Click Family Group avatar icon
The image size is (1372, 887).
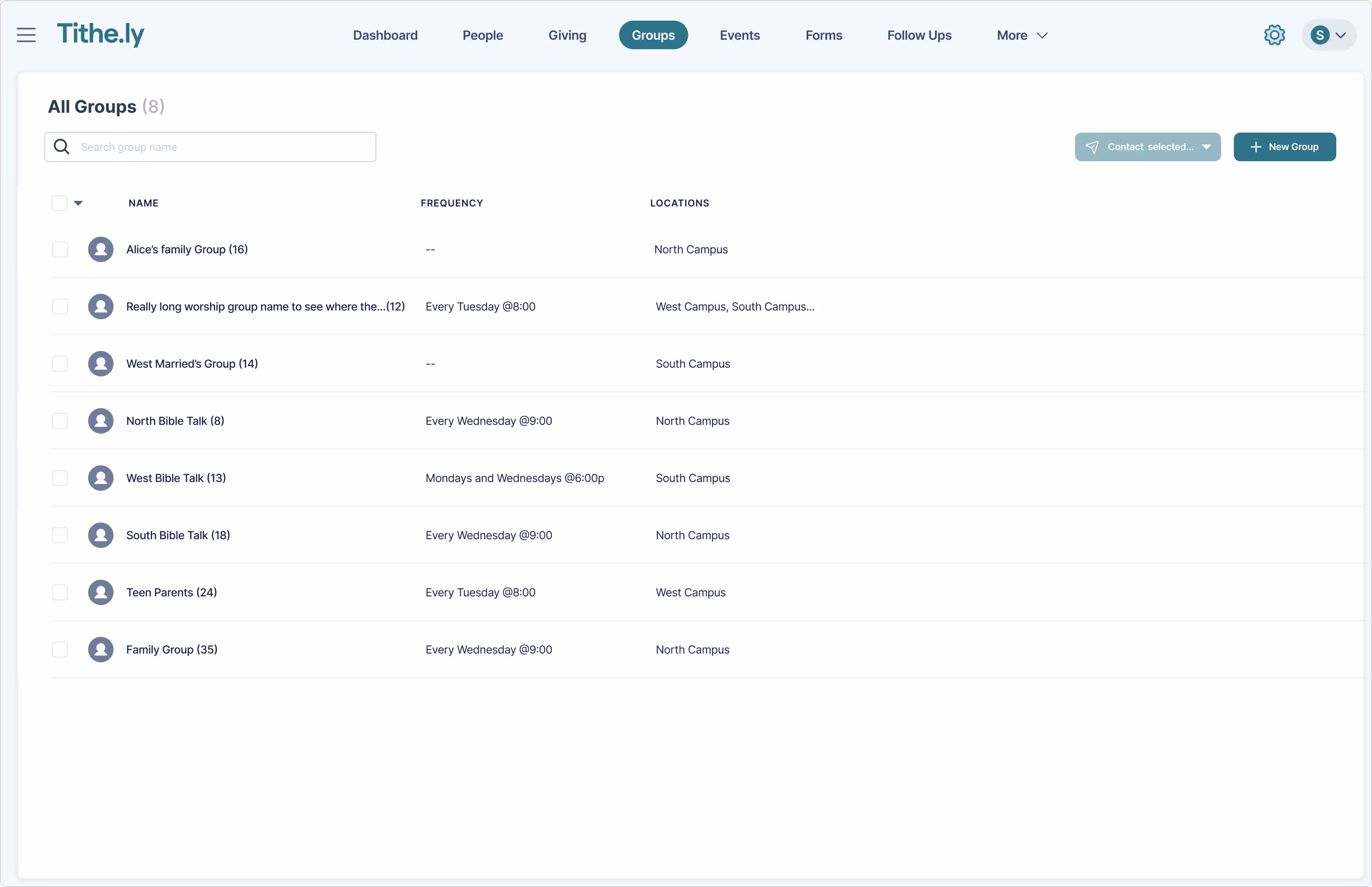pos(101,650)
